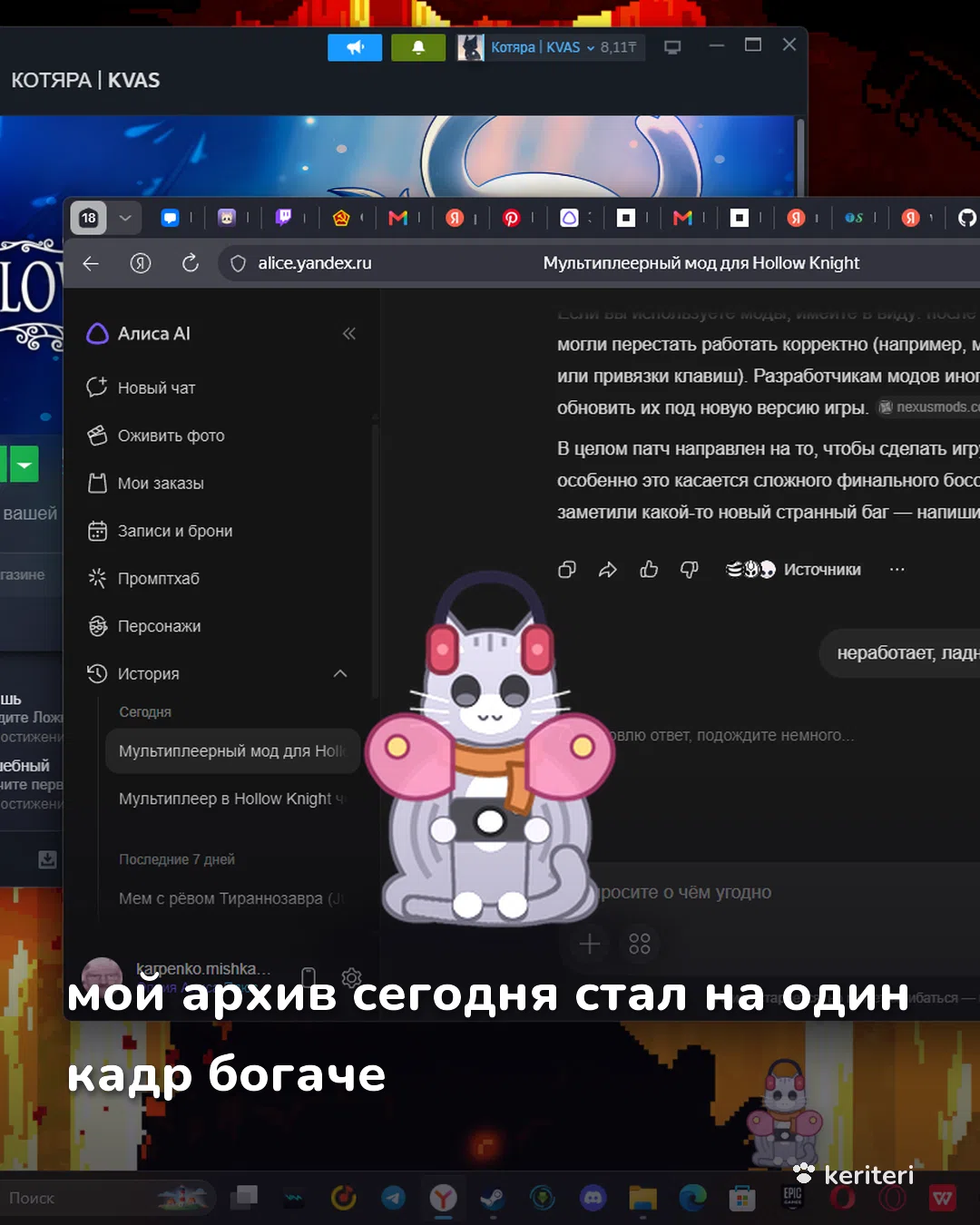Screen dimensions: 980x1225
Task: Open chat Мультиплеерный мод для Holl
Action: pos(232,751)
